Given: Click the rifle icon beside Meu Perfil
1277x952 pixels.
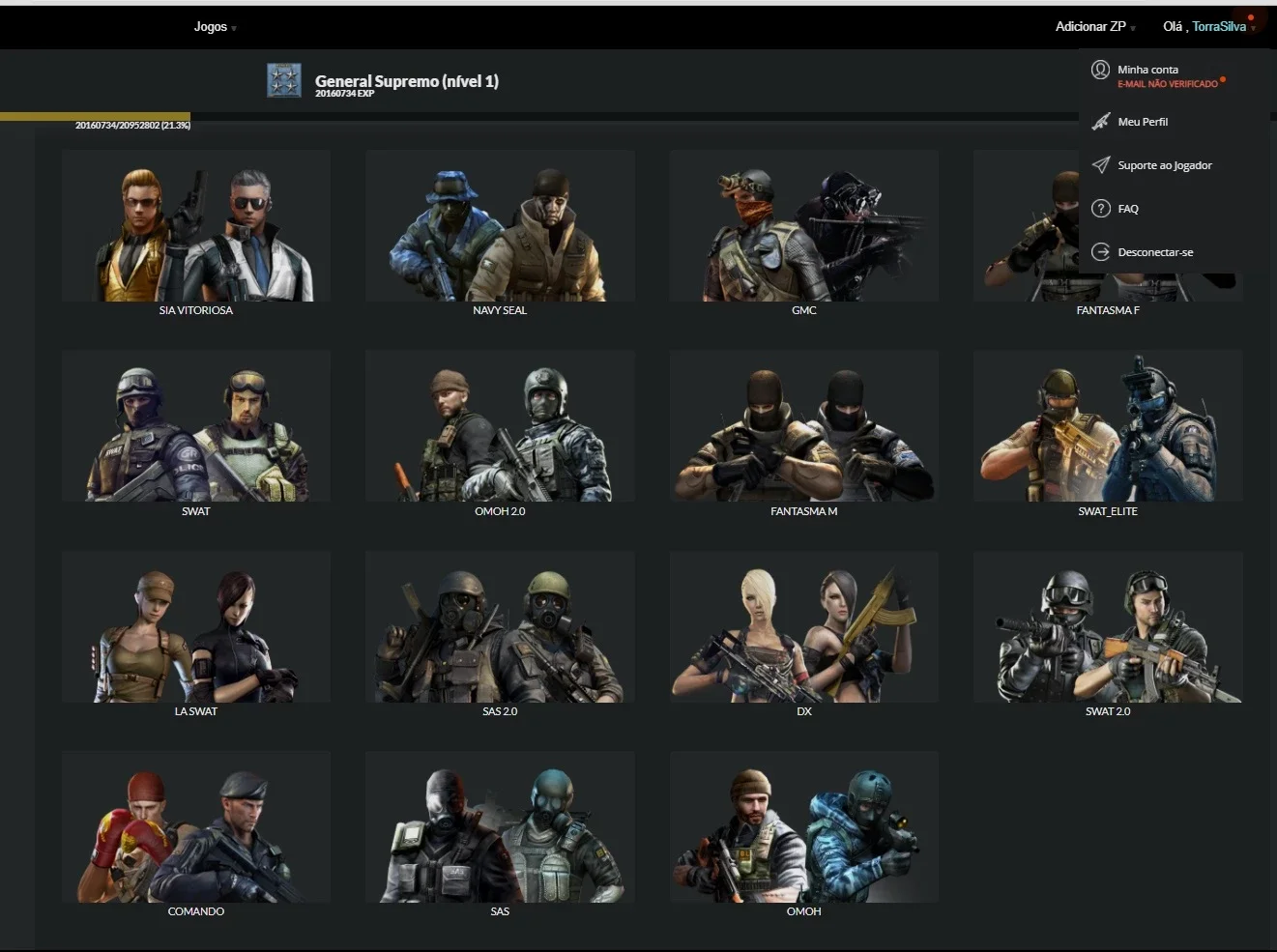Looking at the screenshot, I should pyautogui.click(x=1100, y=122).
